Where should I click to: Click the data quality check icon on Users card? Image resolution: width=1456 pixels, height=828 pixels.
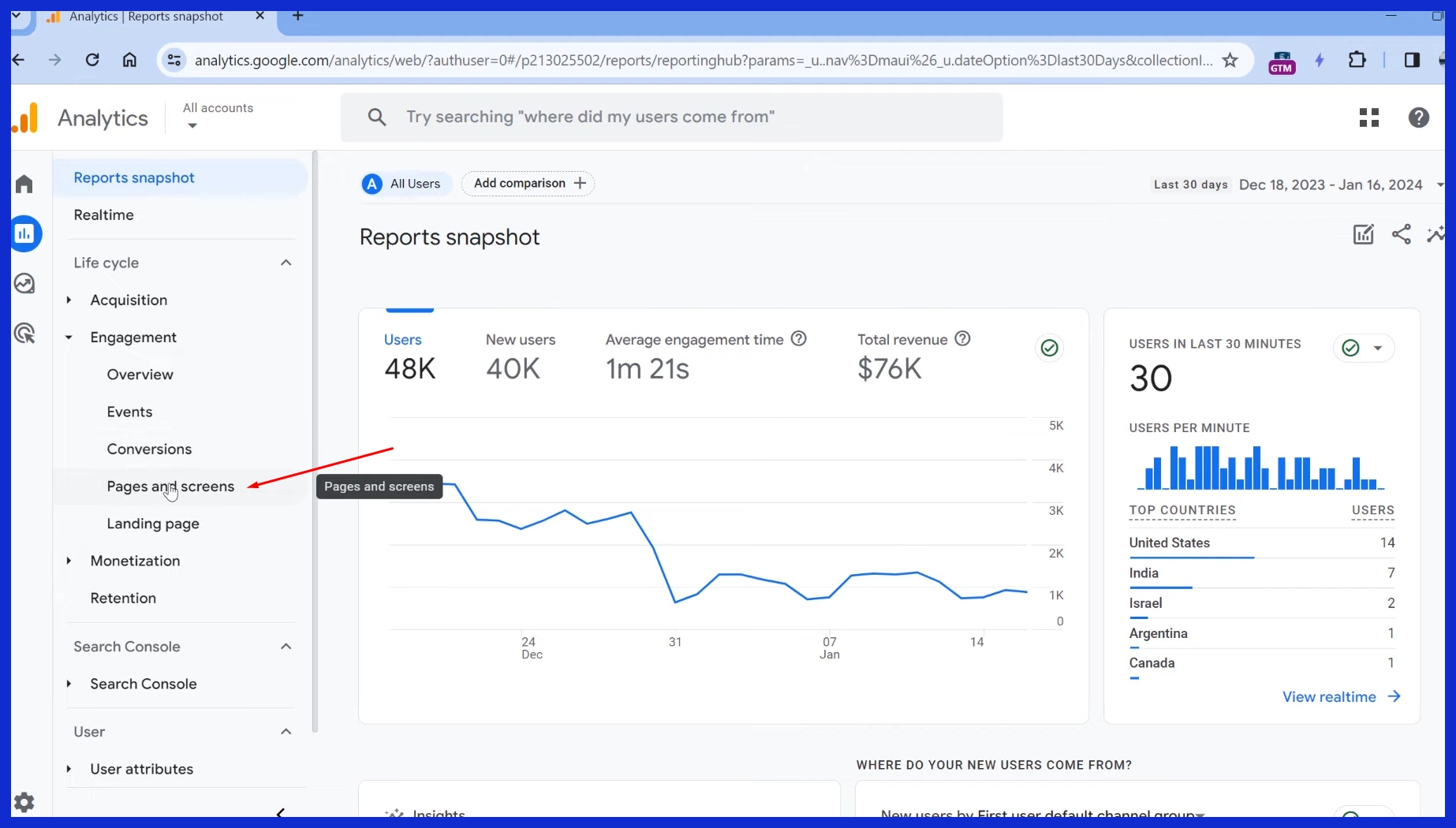coord(1049,348)
